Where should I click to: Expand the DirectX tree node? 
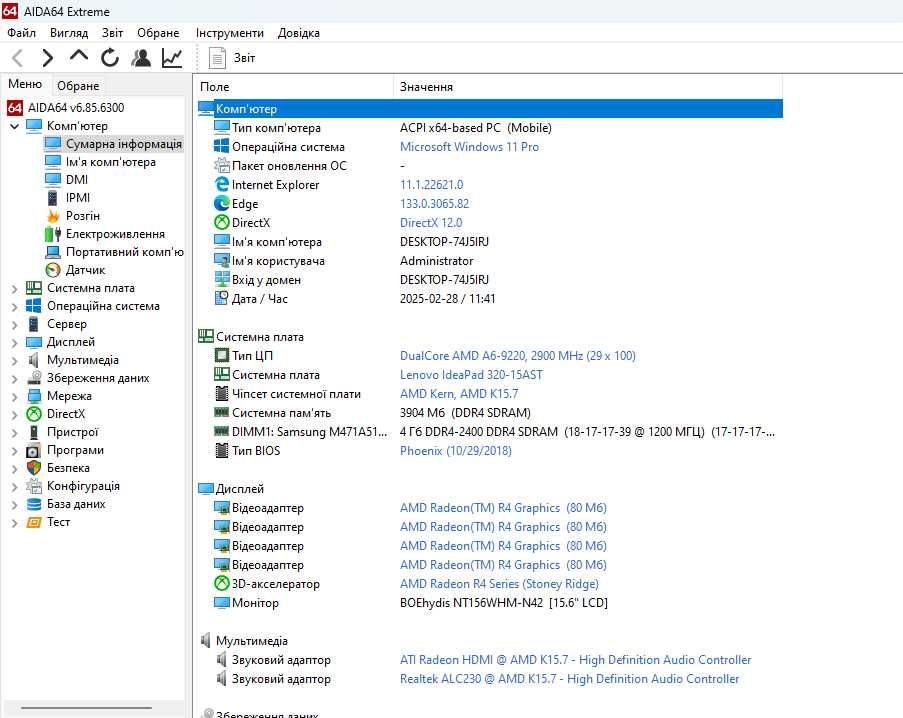click(14, 415)
